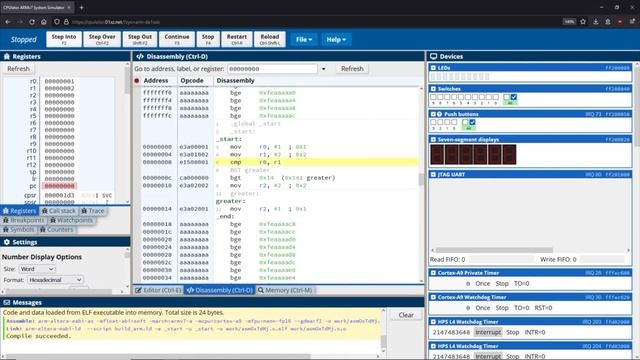Open the Counters tab
This screenshot has height=360, width=640.
tap(57, 229)
